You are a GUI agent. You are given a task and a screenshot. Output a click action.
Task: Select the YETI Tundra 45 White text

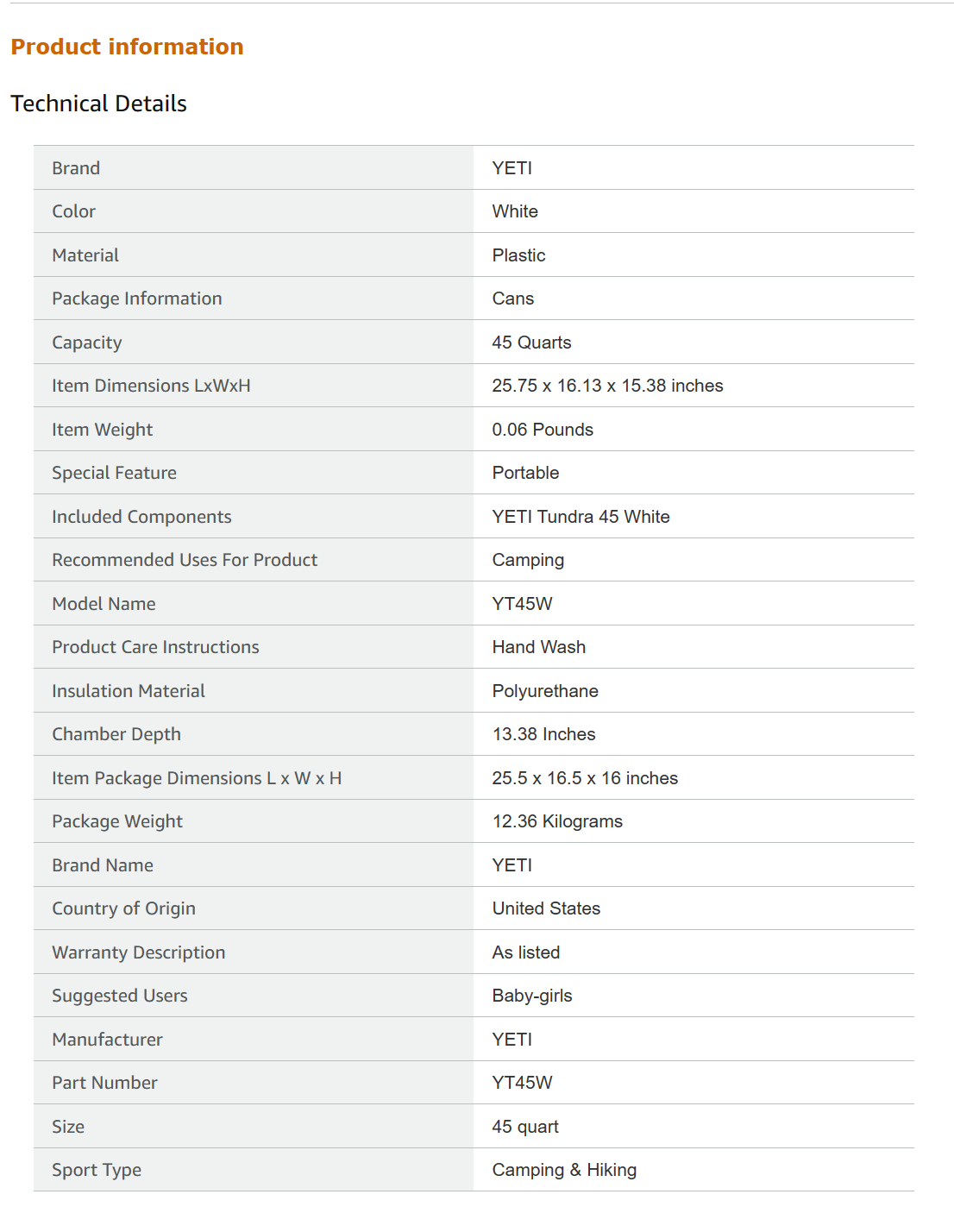pyautogui.click(x=581, y=517)
